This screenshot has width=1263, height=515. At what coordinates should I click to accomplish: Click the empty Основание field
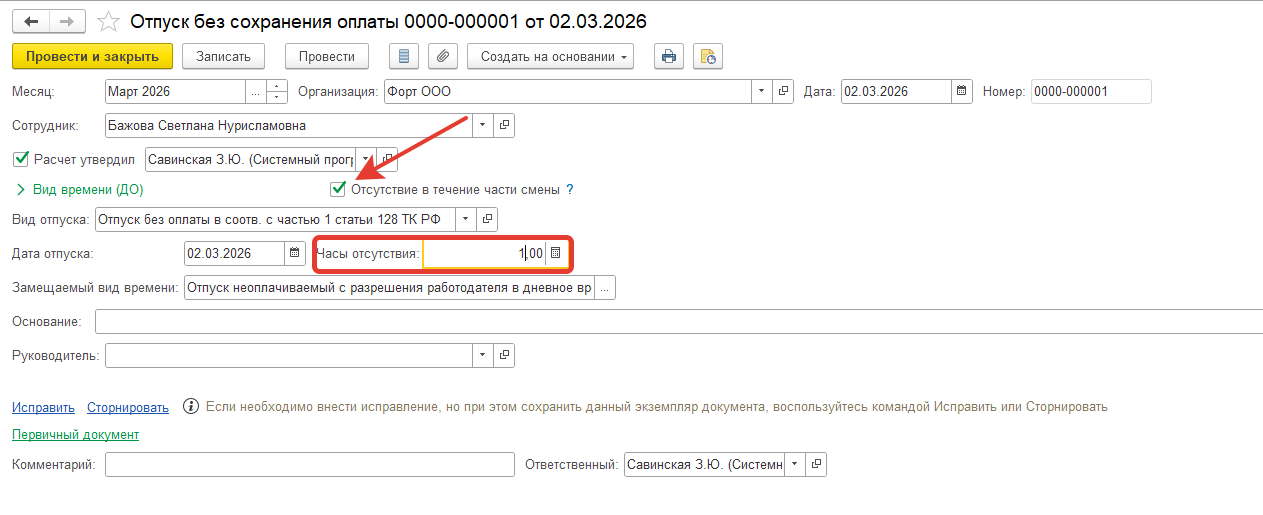point(679,321)
